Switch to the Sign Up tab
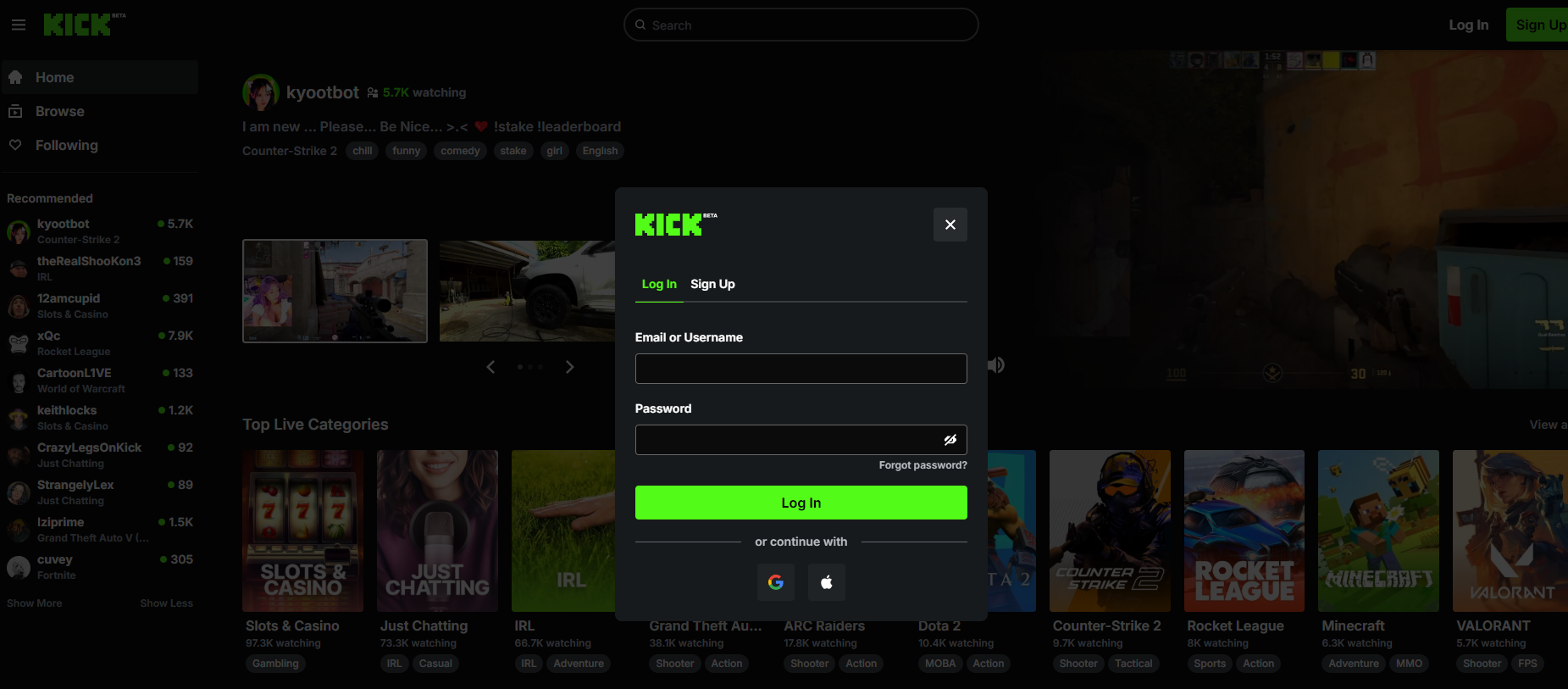Image resolution: width=1568 pixels, height=689 pixels. [x=712, y=284]
